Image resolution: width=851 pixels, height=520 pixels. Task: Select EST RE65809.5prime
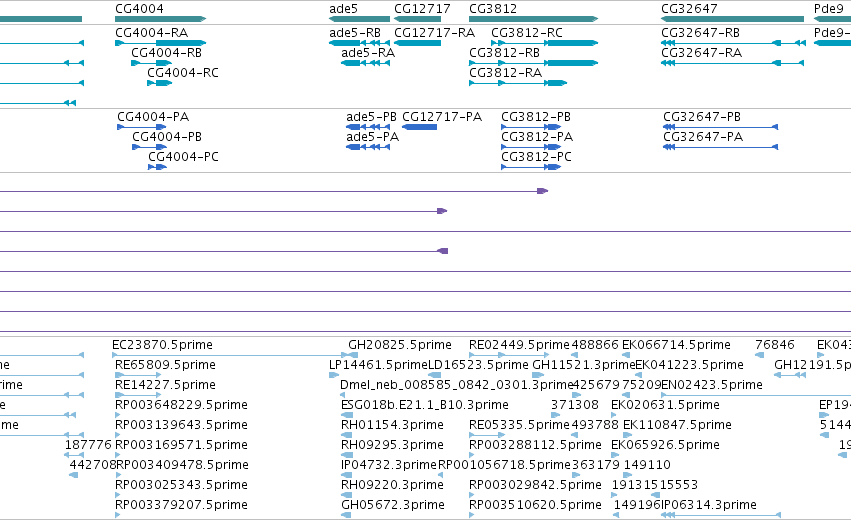(165, 365)
